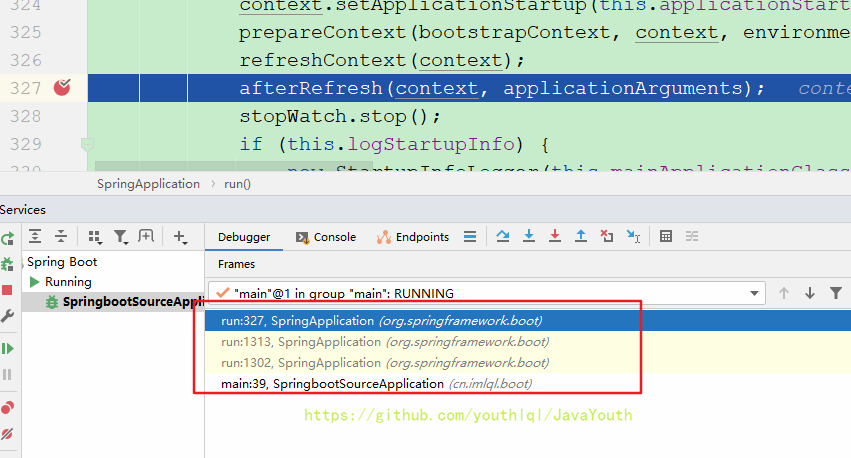Click the SpringApplication breadcrumb
The height and width of the screenshot is (458, 851).
coord(148,184)
